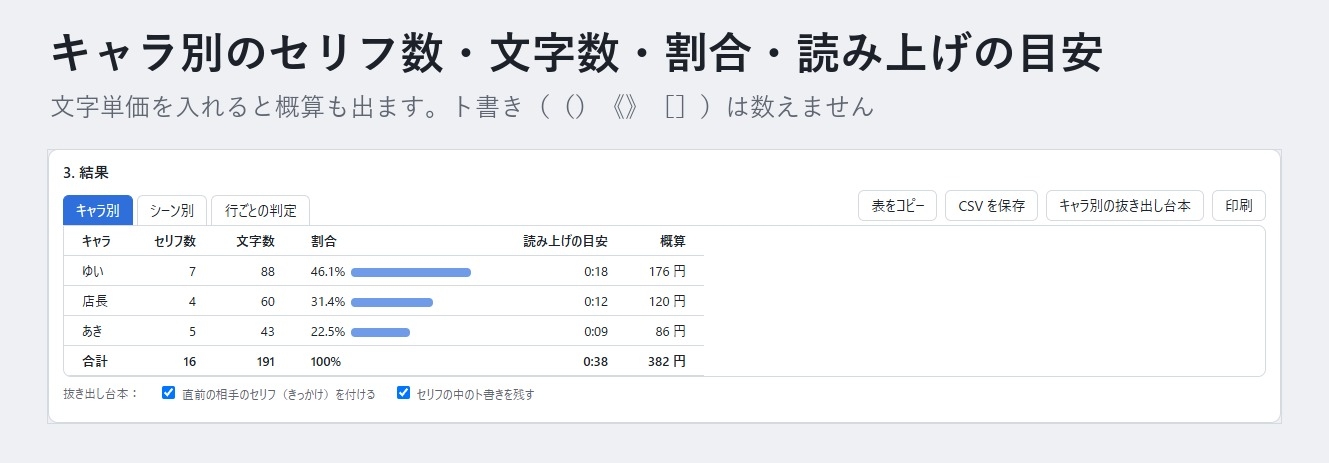This screenshot has height=463, width=1329.
Task: Click the 印刷 button
Action: (1238, 206)
